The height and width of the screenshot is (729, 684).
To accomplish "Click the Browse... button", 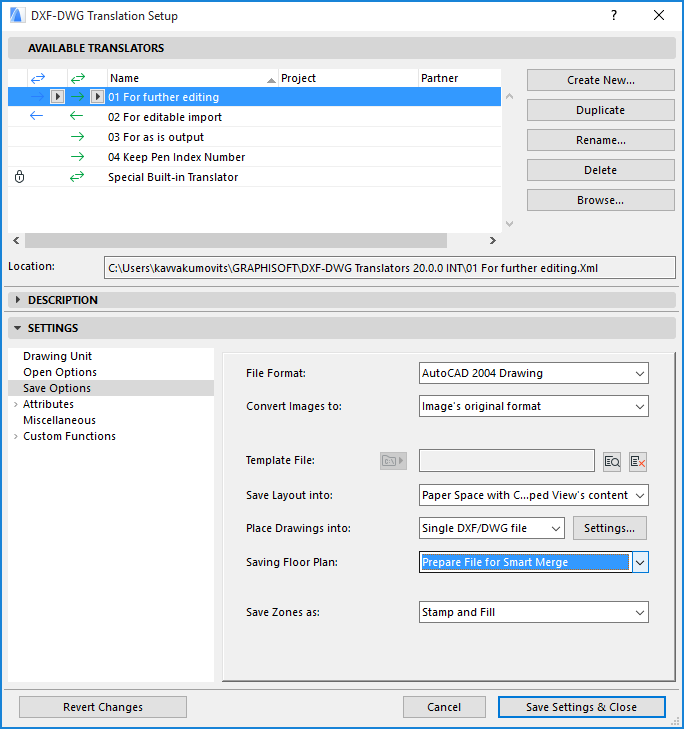I will [600, 200].
